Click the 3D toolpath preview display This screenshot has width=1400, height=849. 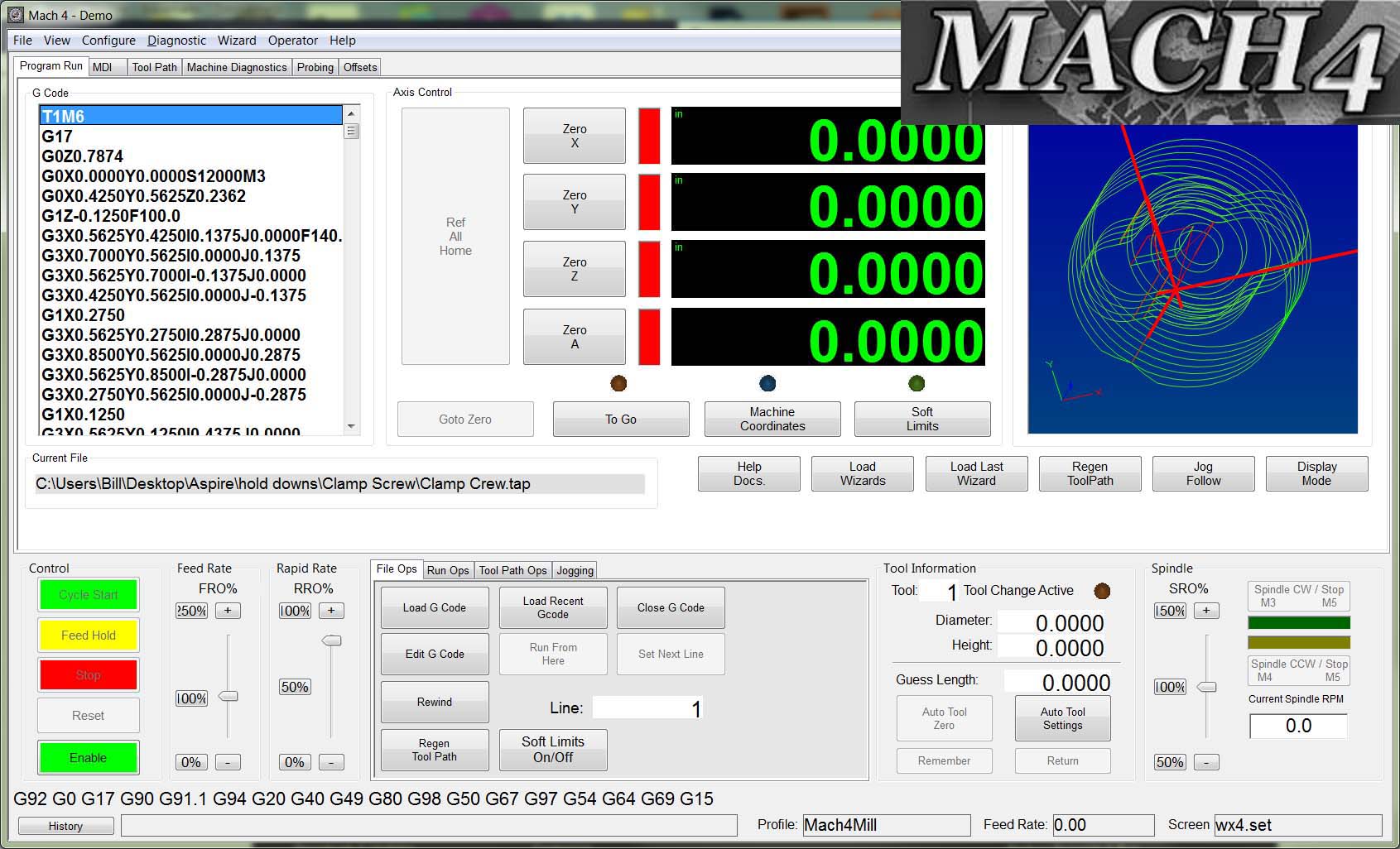click(1192, 278)
